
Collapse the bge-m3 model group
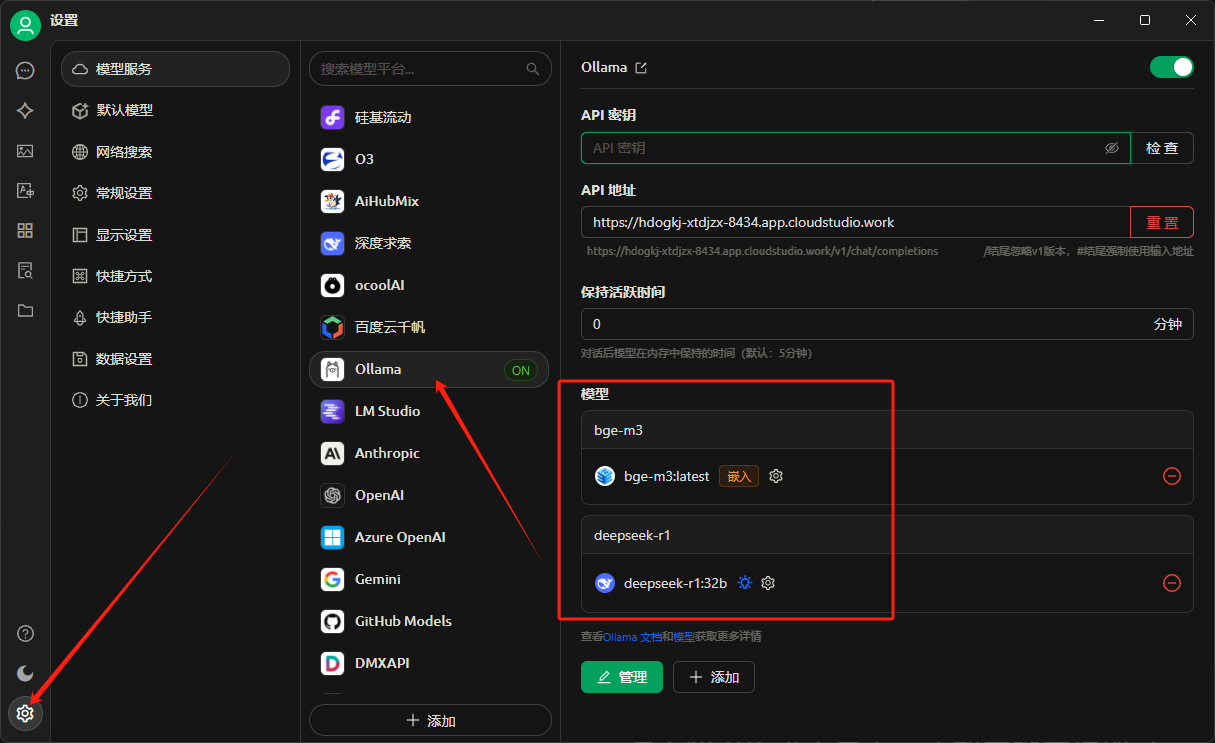(x=887, y=430)
